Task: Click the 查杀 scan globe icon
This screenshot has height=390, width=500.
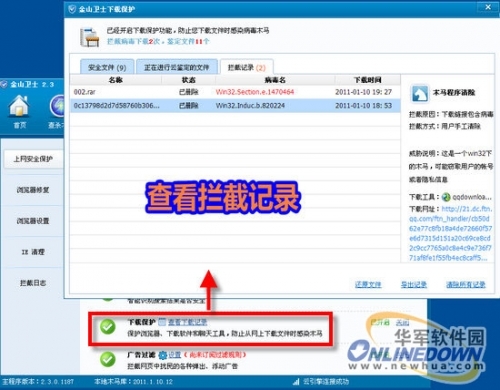Action: click(57, 106)
